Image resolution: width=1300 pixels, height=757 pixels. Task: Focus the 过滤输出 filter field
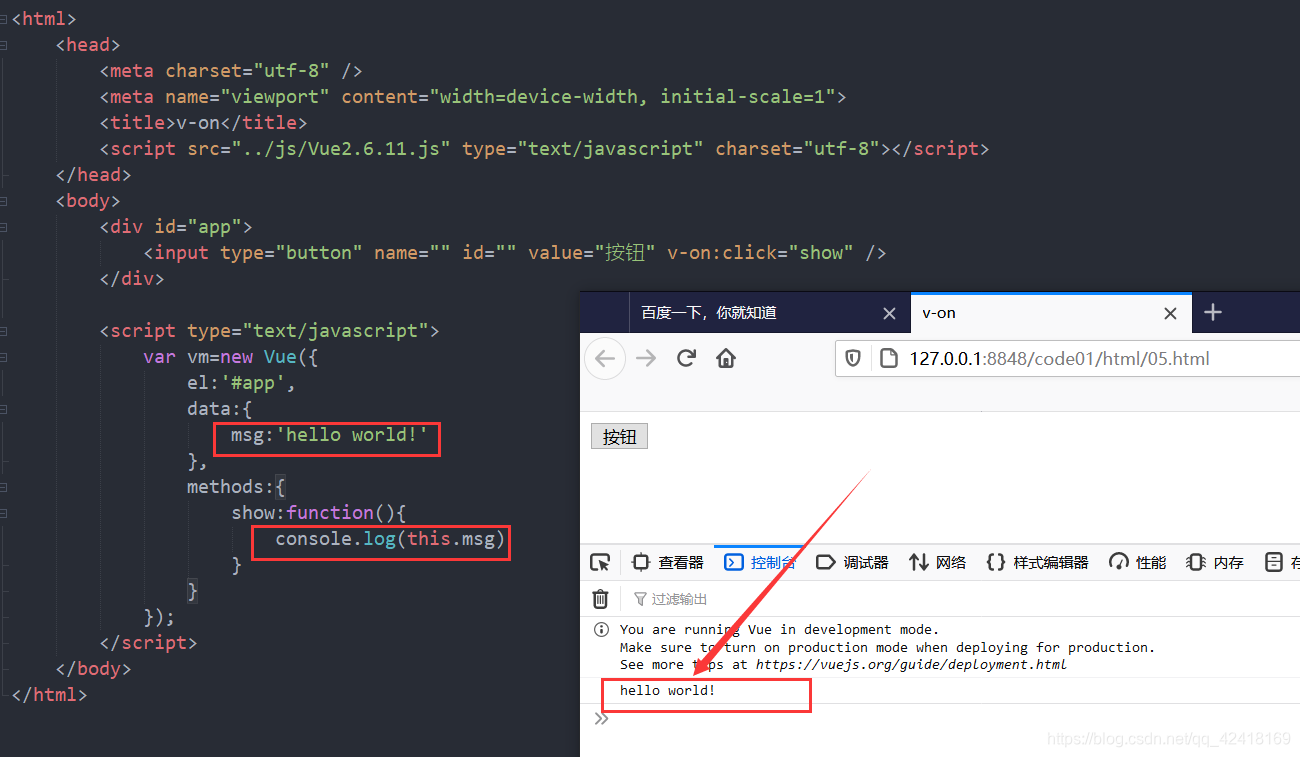pos(670,599)
